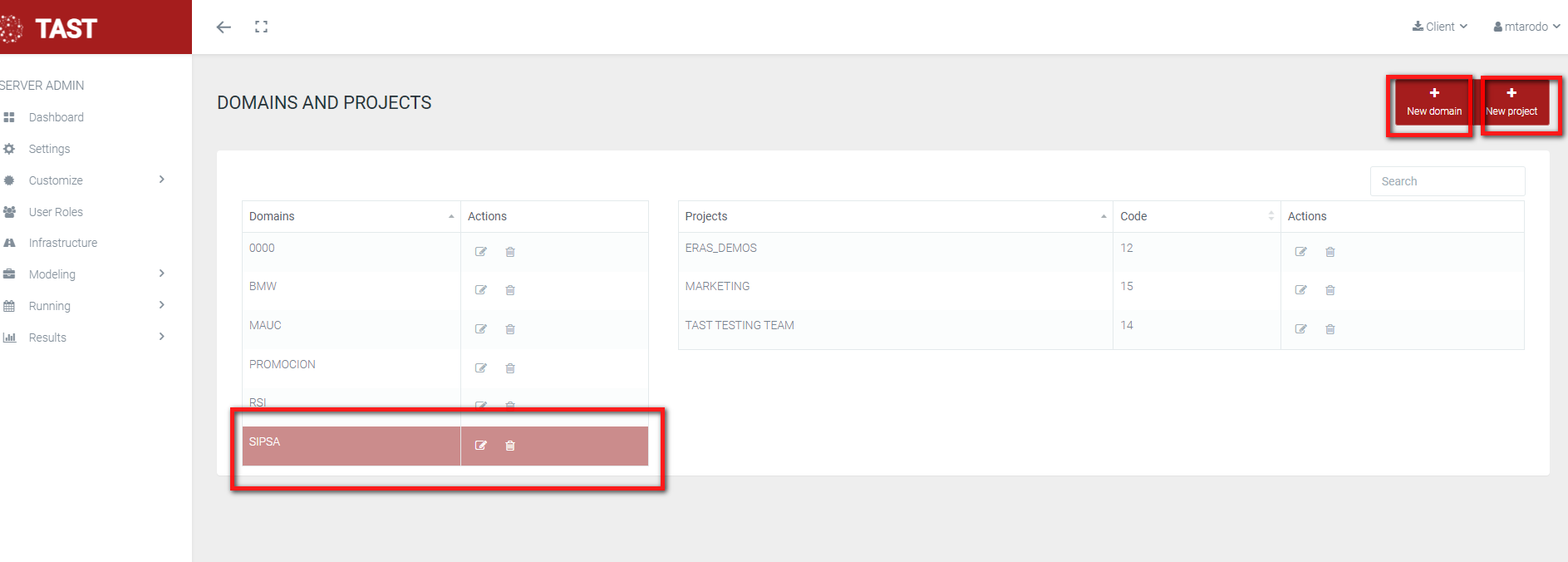Click the New domain button
The width and height of the screenshot is (1568, 562).
coord(1433,102)
